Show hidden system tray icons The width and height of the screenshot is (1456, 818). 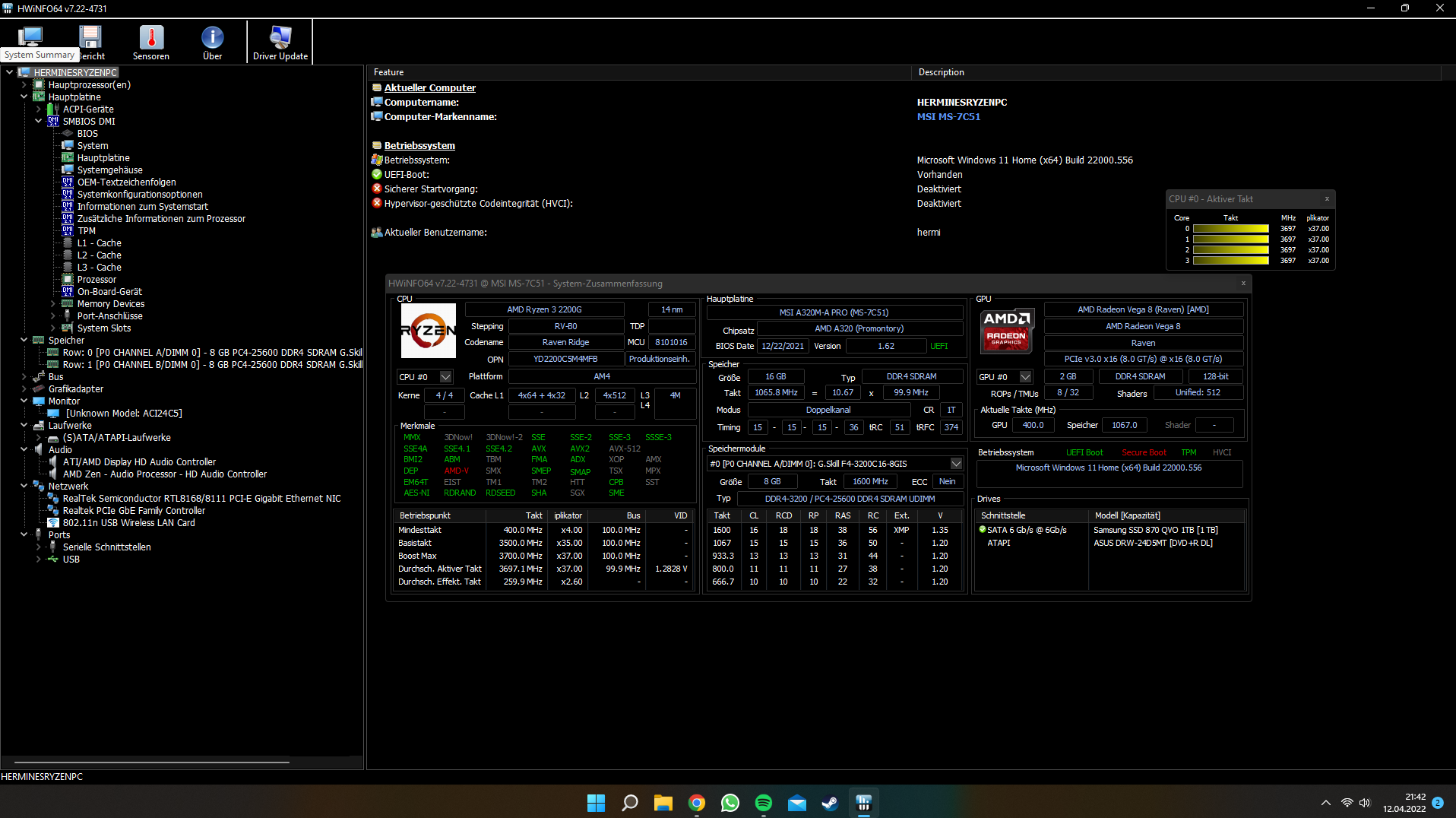point(1326,803)
